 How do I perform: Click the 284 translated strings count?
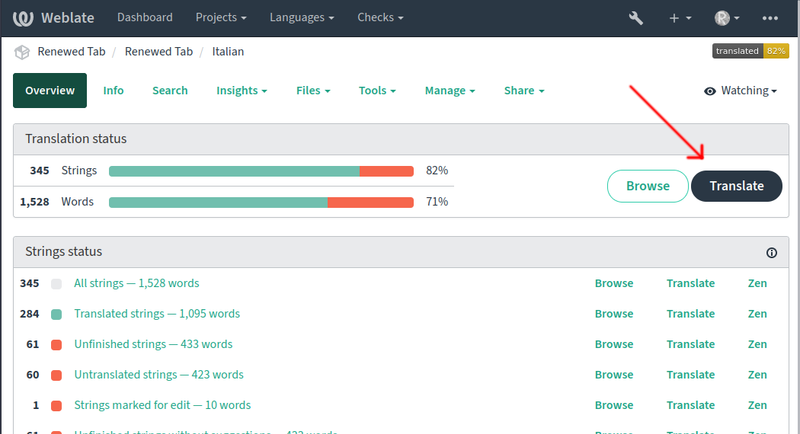tap(30, 314)
